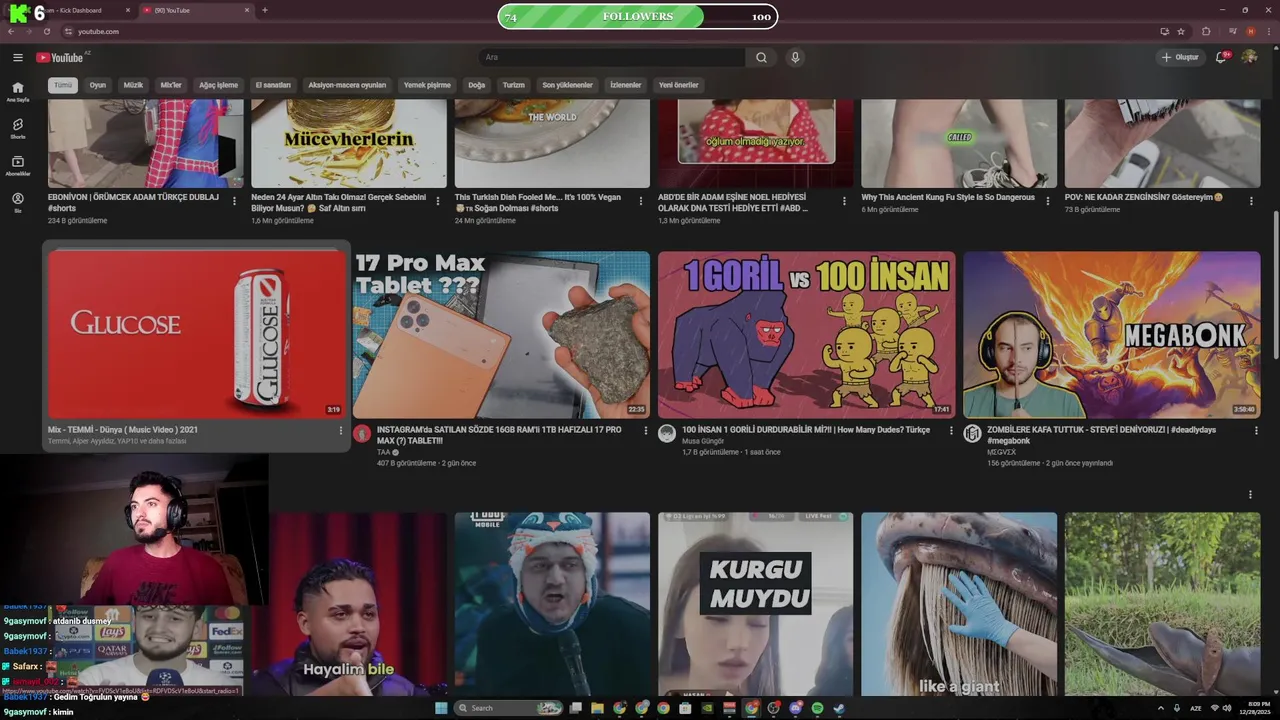This screenshot has height=720, width=1280.
Task: Select the Aksiyon-macera oyunları chip
Action: [347, 85]
